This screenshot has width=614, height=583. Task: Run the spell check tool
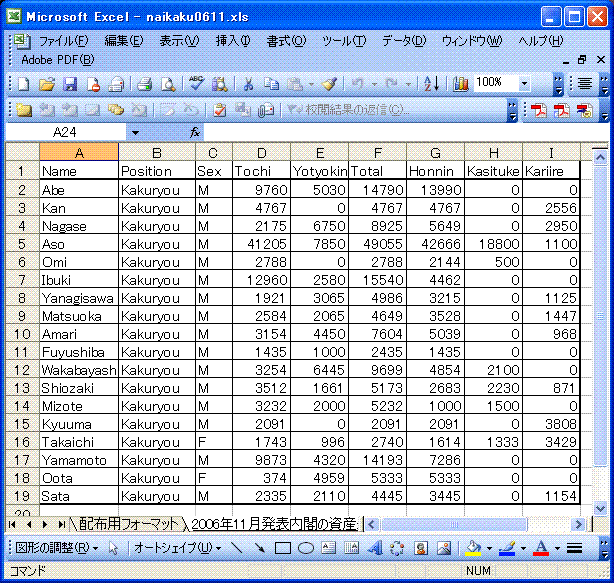pyautogui.click(x=196, y=84)
